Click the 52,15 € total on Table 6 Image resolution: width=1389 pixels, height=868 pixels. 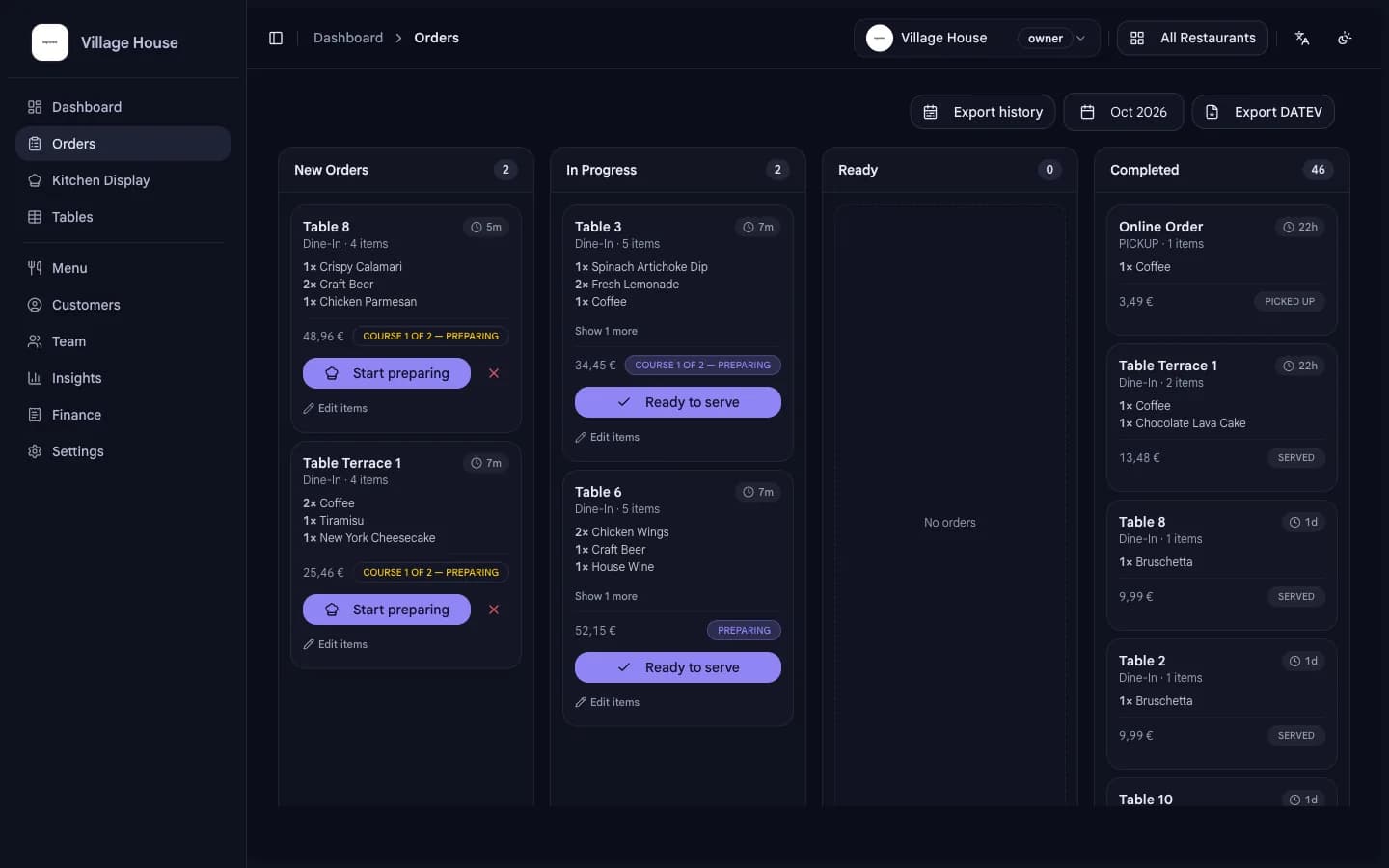tap(595, 630)
